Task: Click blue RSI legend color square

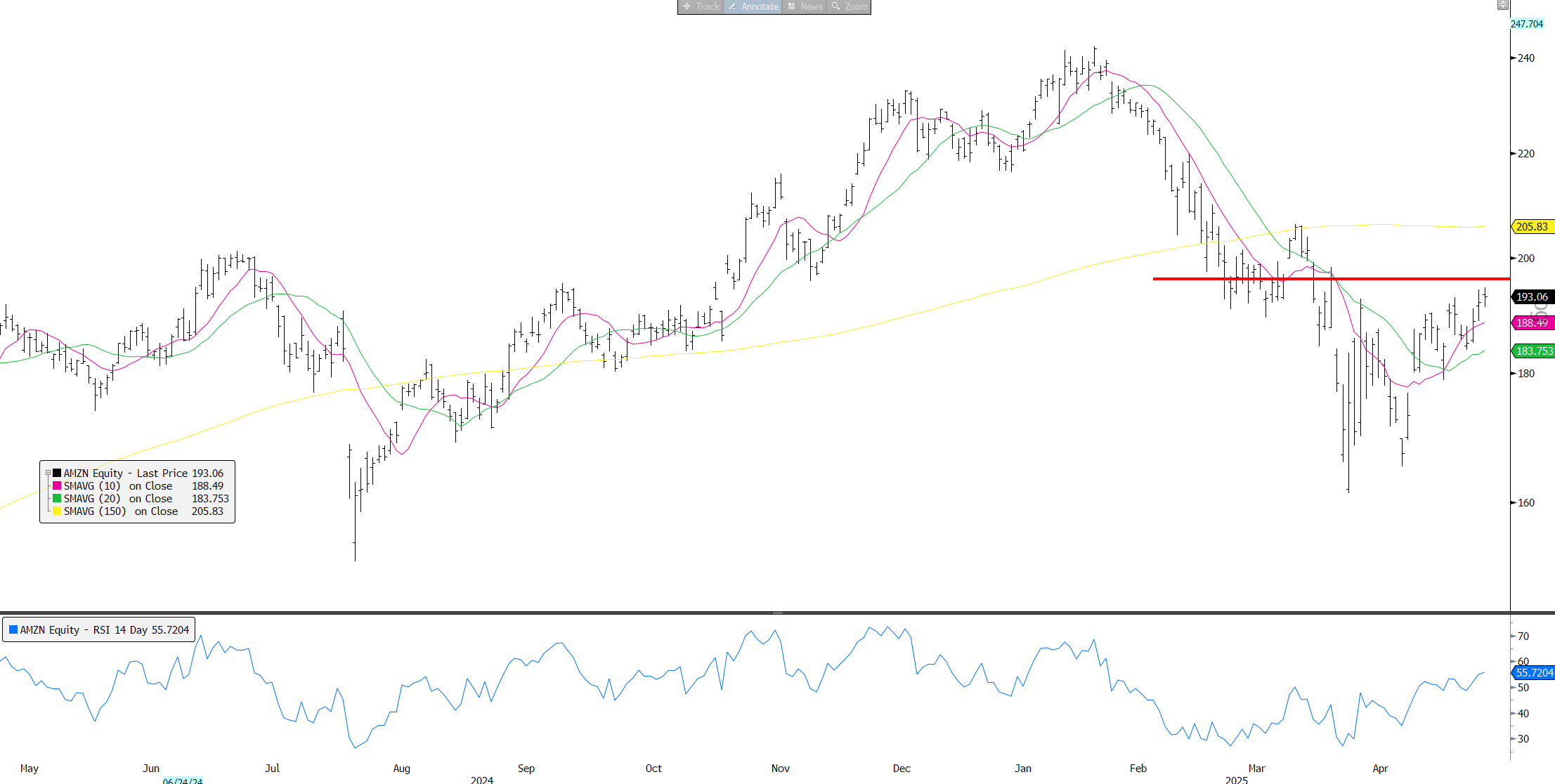Action: tap(13, 629)
